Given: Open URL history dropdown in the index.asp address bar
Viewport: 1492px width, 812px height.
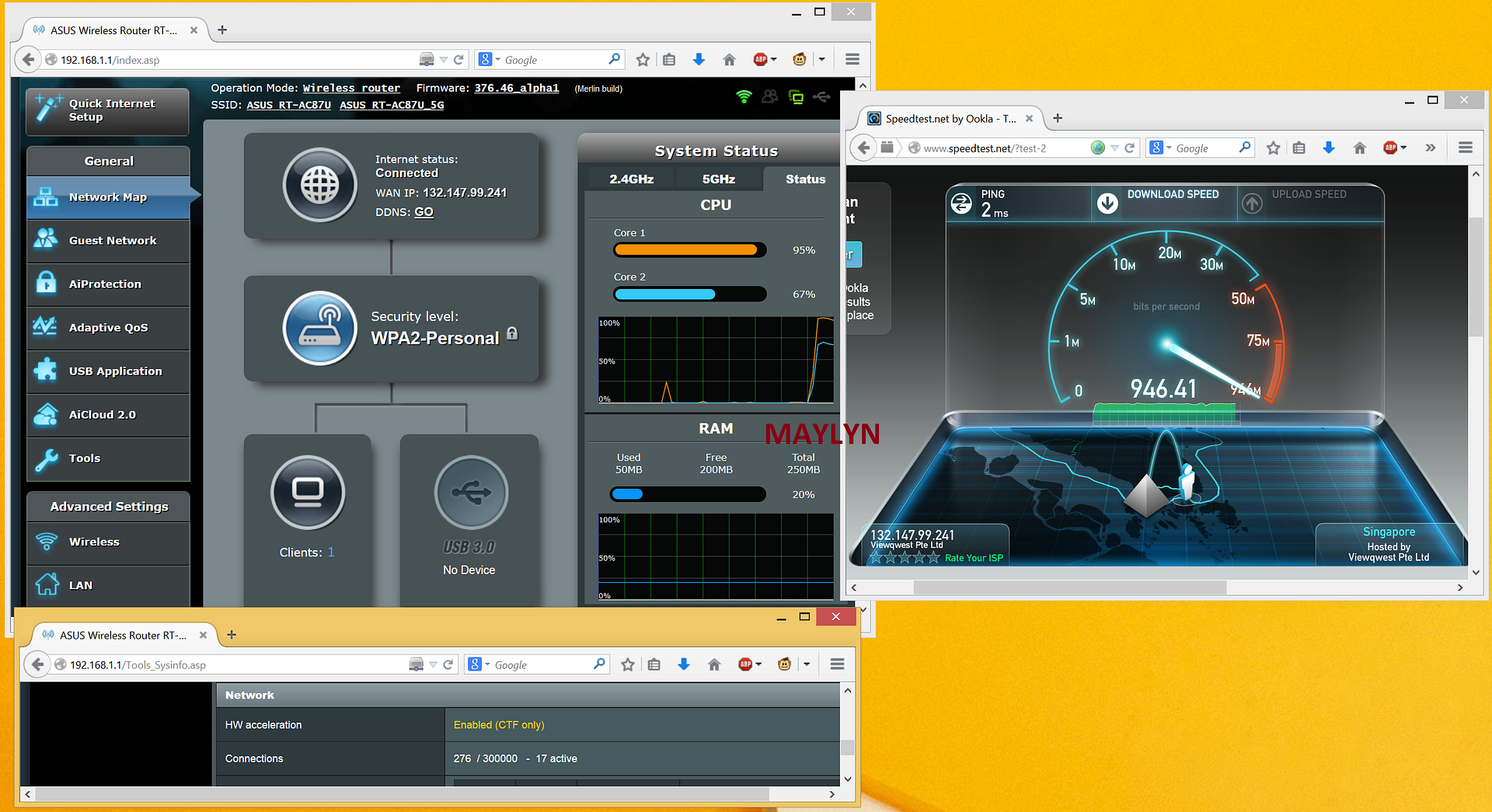Looking at the screenshot, I should pos(443,60).
